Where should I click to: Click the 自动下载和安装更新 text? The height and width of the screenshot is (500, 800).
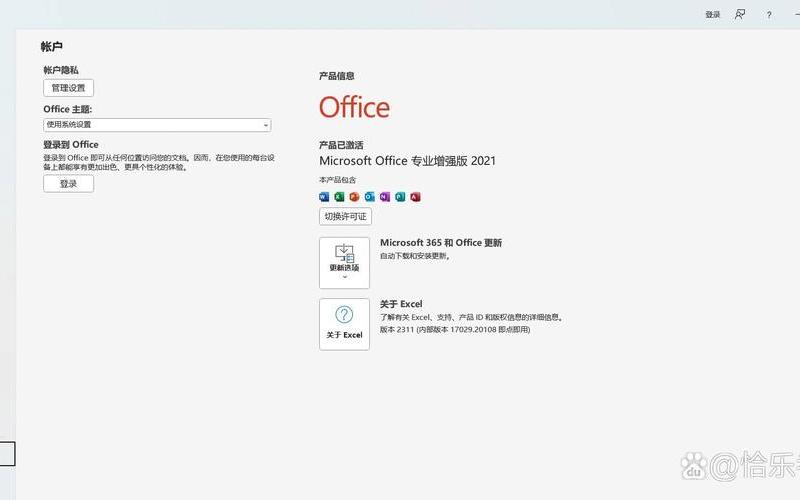pos(414,256)
